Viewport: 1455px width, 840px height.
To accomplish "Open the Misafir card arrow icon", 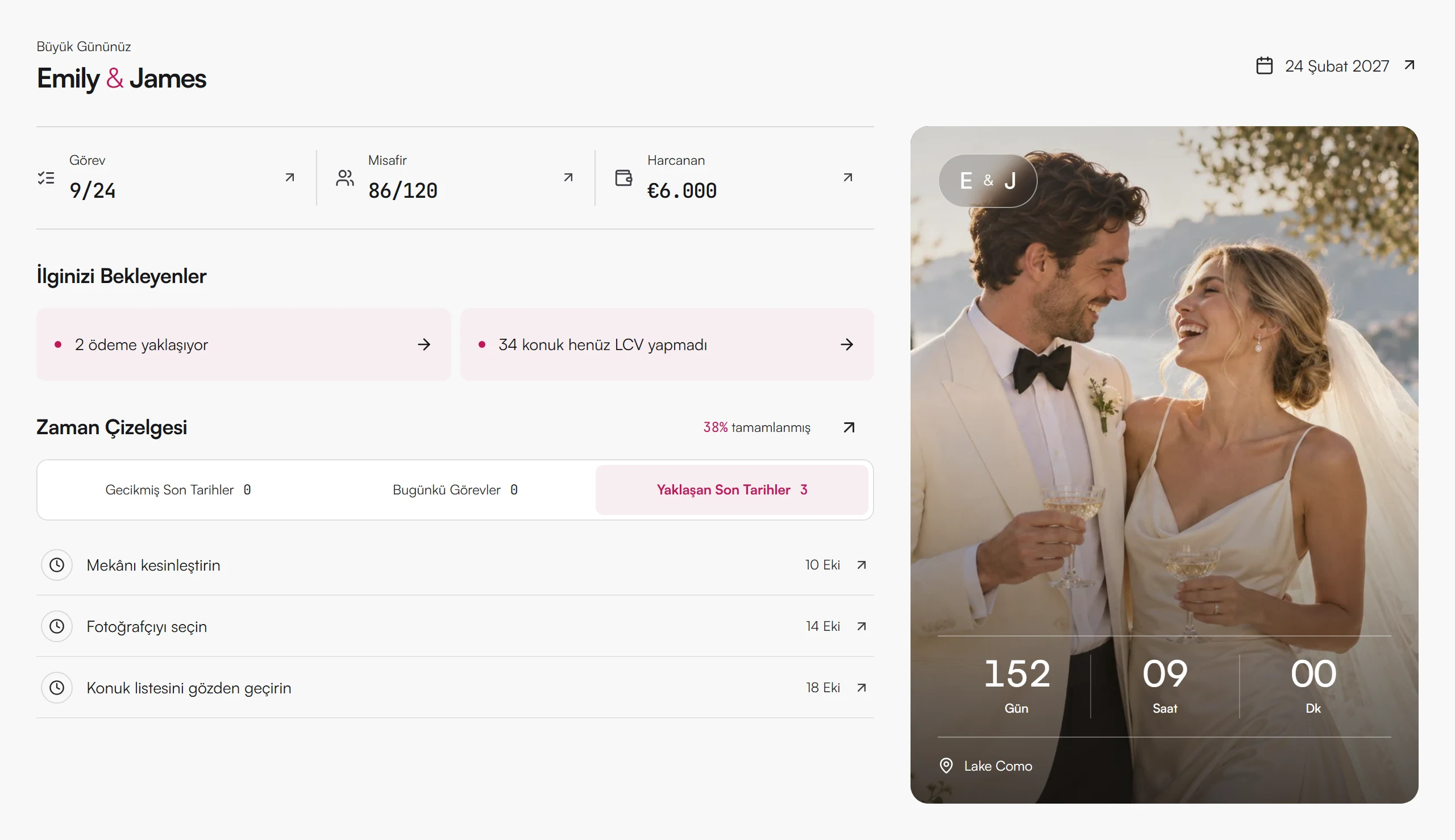I will coord(568,178).
